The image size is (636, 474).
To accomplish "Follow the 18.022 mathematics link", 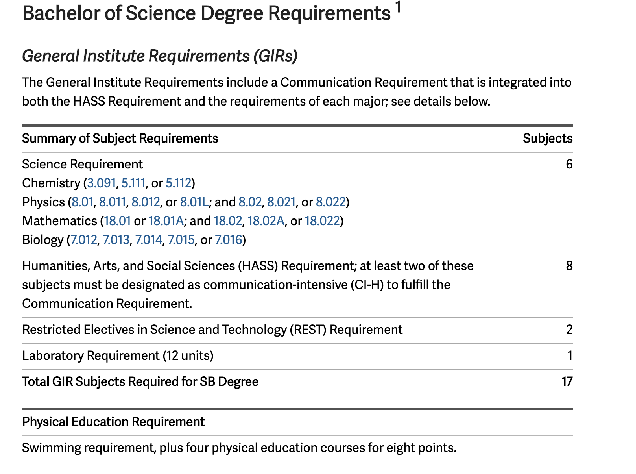I will (322, 221).
